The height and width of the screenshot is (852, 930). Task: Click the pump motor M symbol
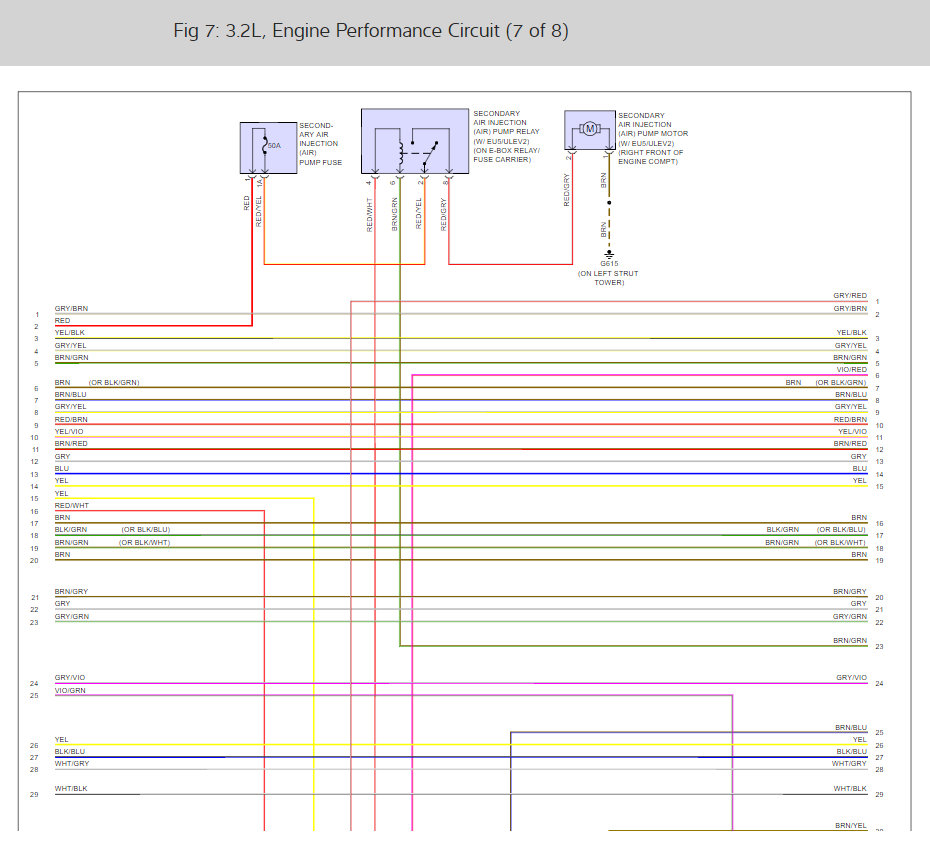click(x=590, y=129)
